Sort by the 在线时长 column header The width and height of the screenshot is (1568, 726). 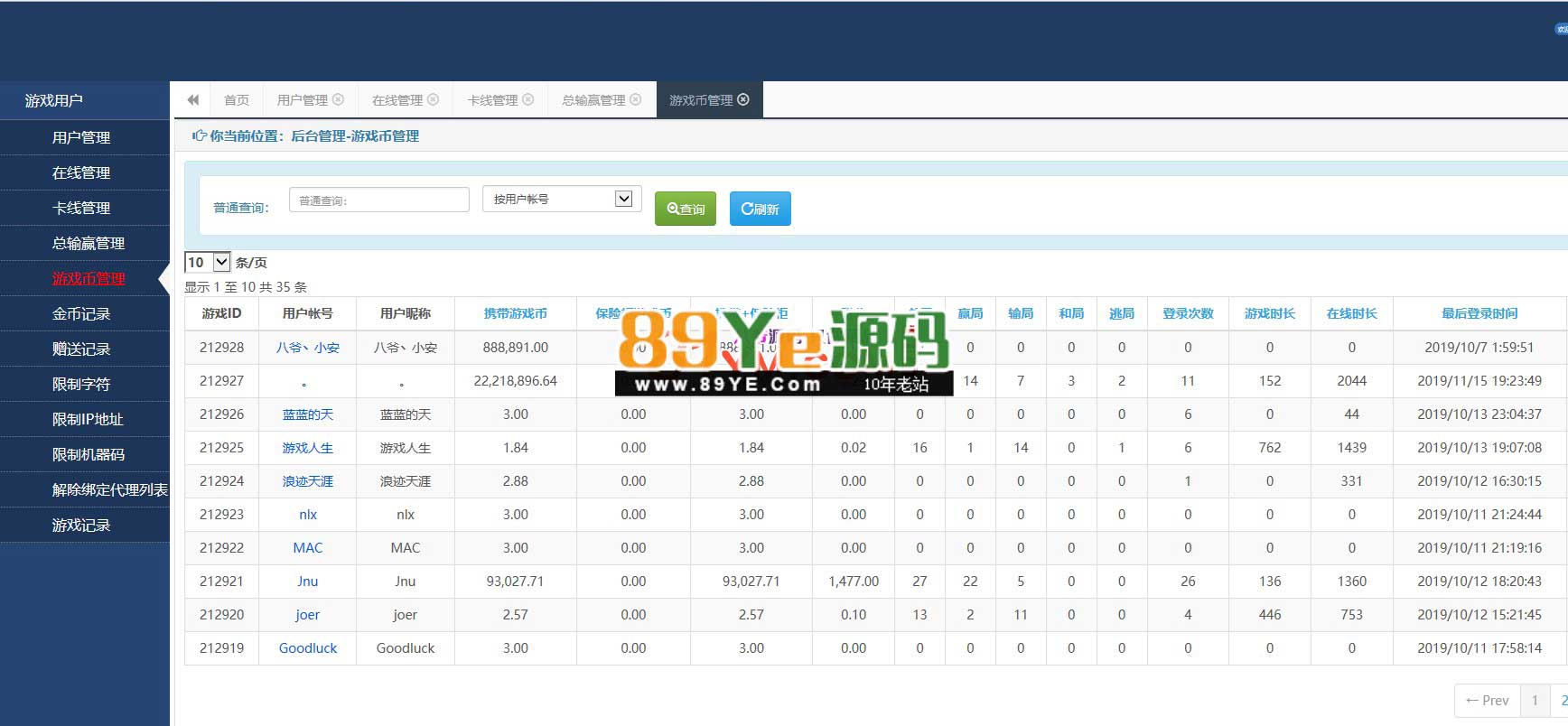1351,313
